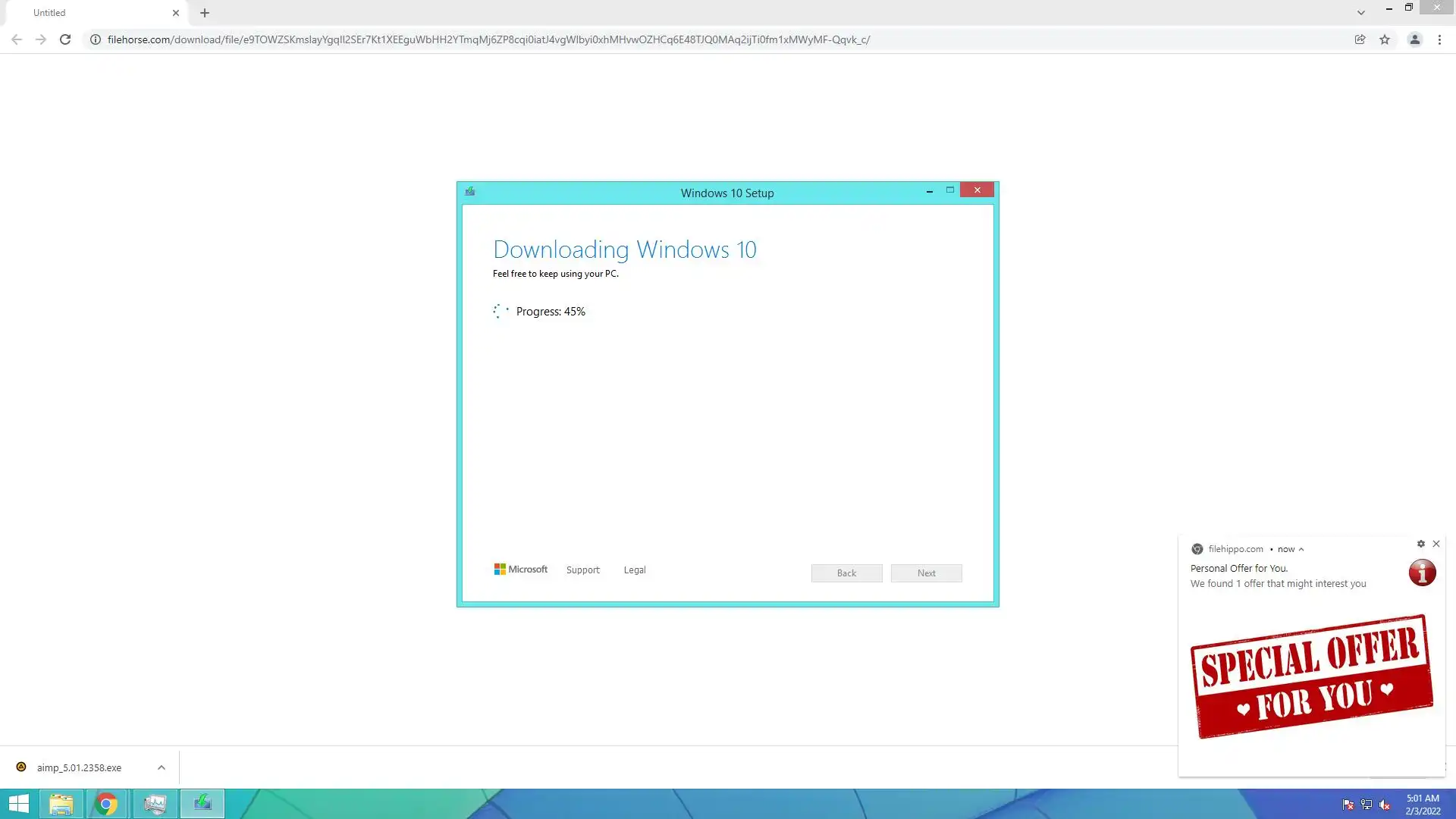
Task: Open File Explorer from the taskbar
Action: pos(61,804)
